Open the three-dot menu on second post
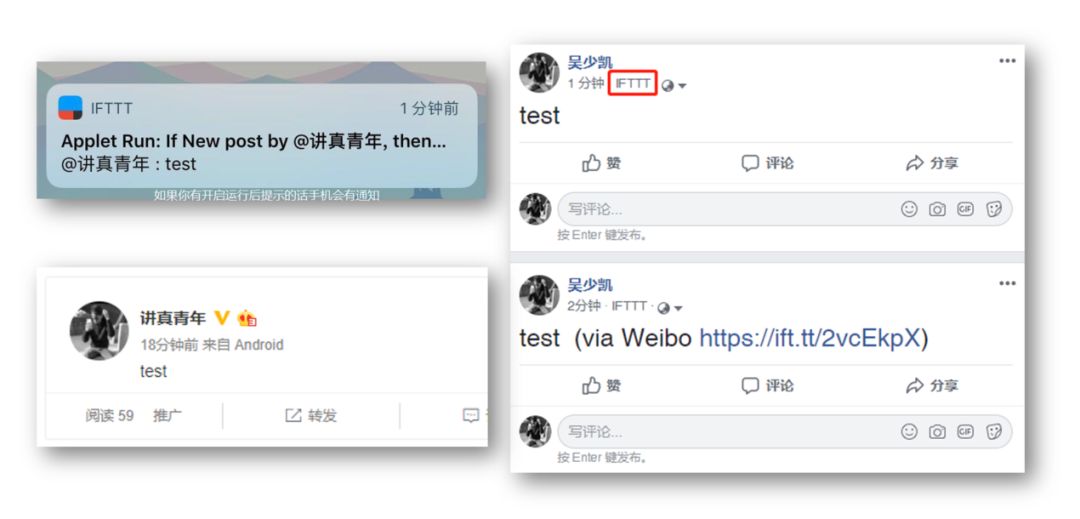Image resolution: width=1080 pixels, height=519 pixels. pyautogui.click(x=1007, y=284)
